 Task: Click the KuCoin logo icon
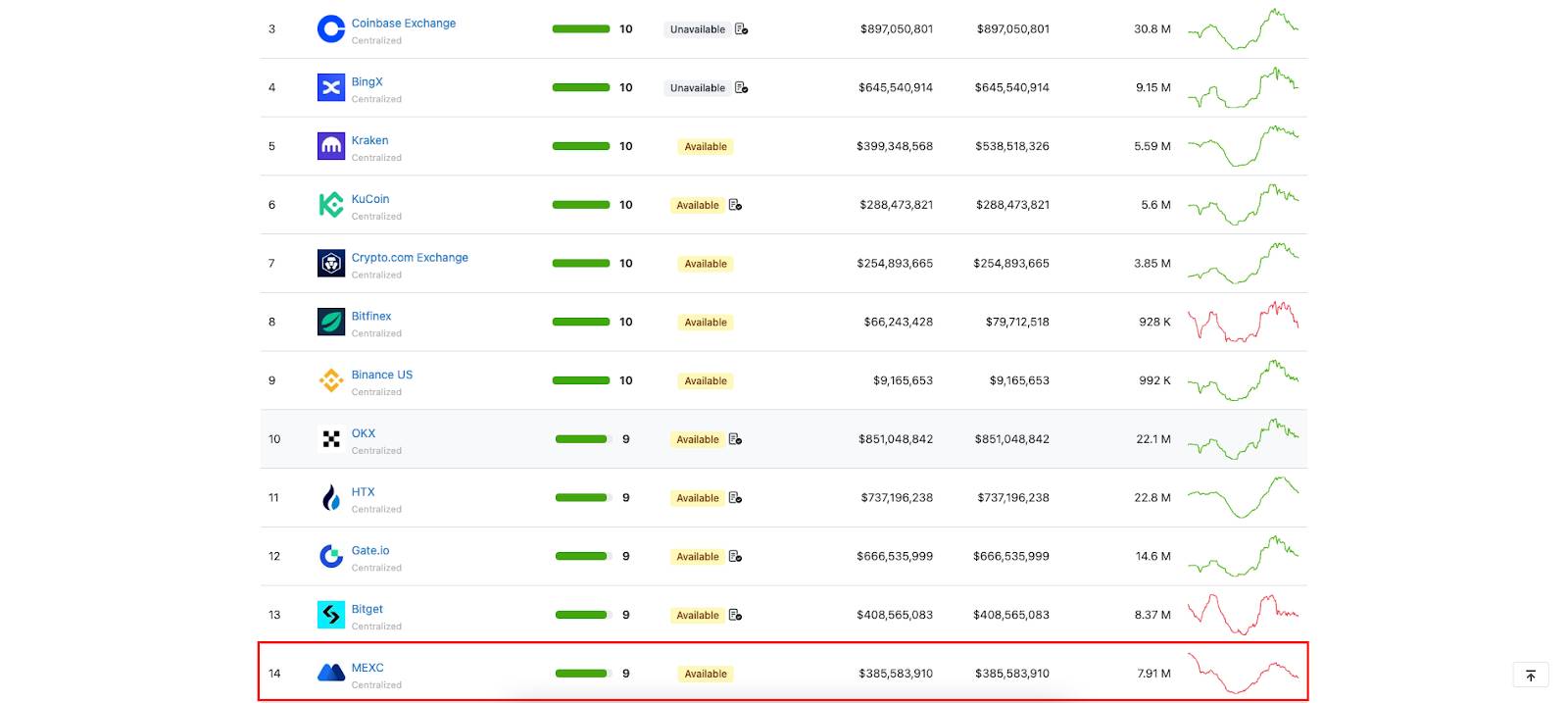pos(331,205)
